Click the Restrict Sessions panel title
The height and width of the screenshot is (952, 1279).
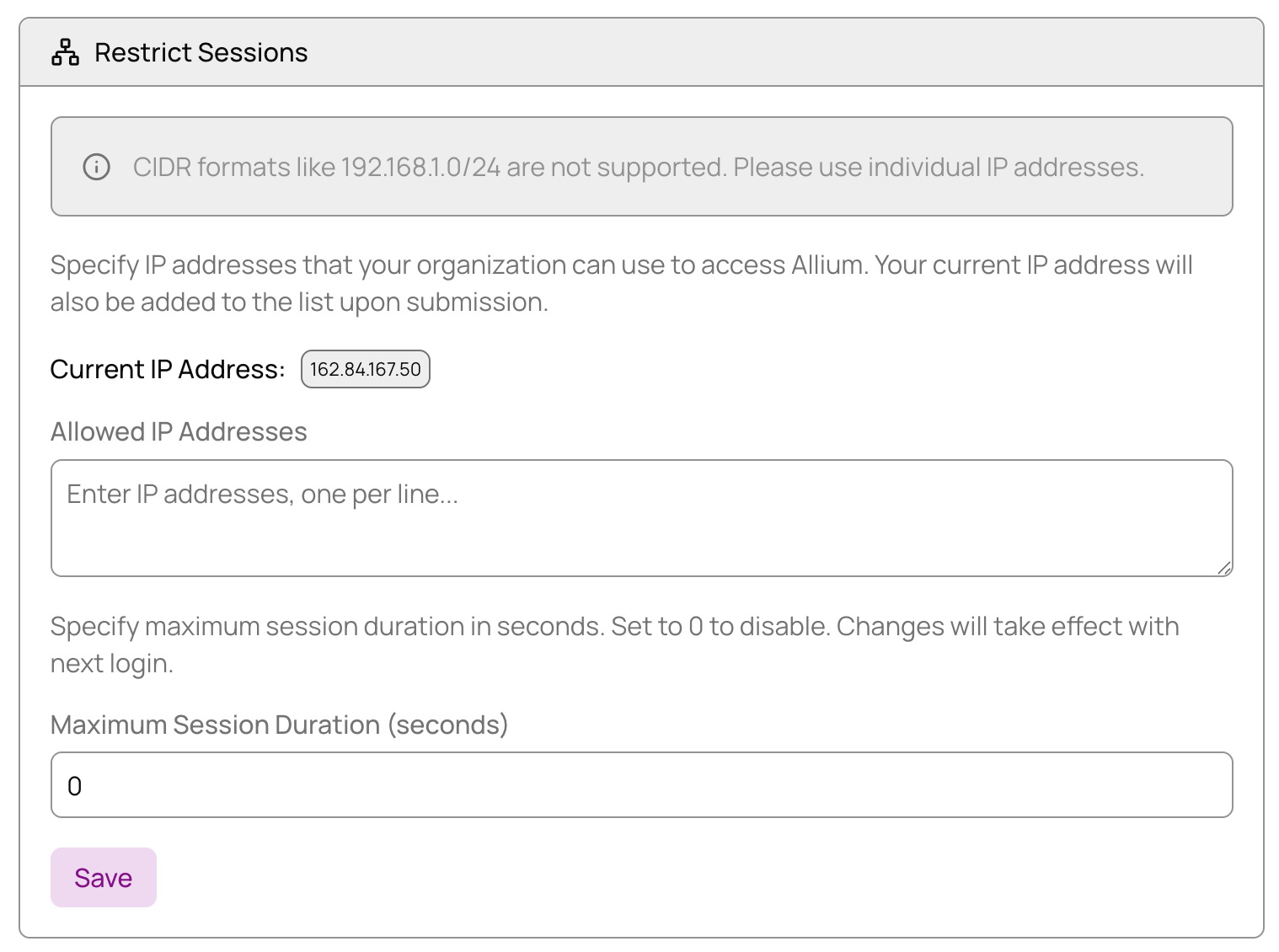[x=201, y=52]
